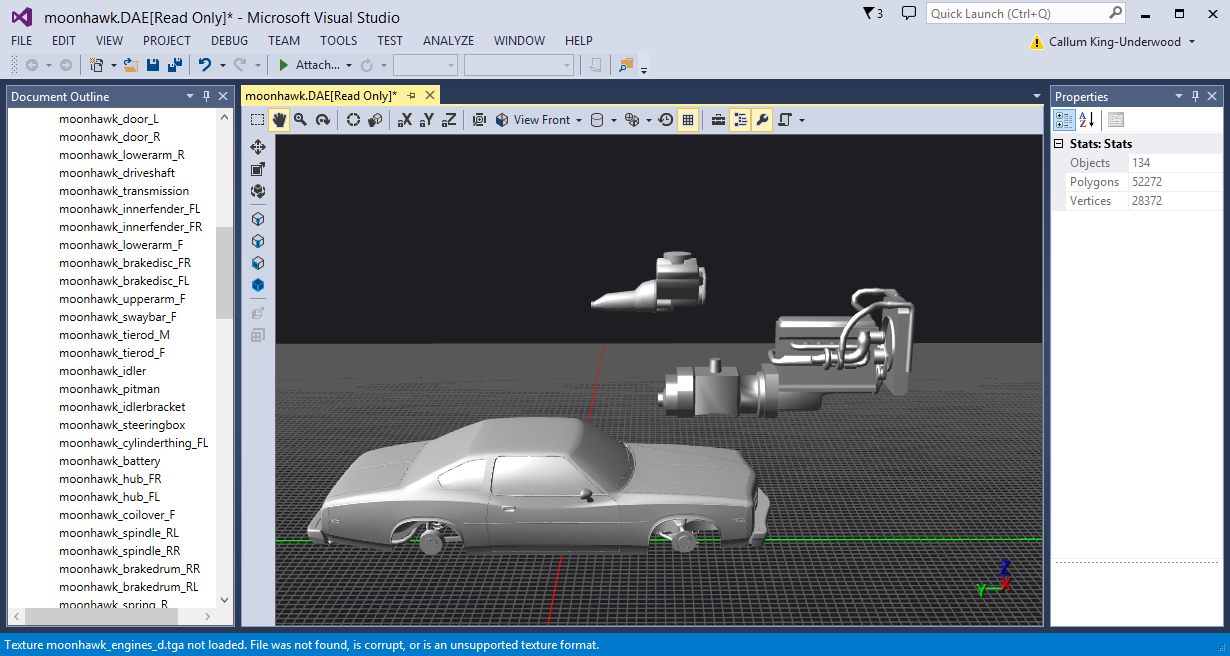The width and height of the screenshot is (1230, 656).
Task: Switch to the moonhawk.DAE document tab
Action: (x=320, y=96)
